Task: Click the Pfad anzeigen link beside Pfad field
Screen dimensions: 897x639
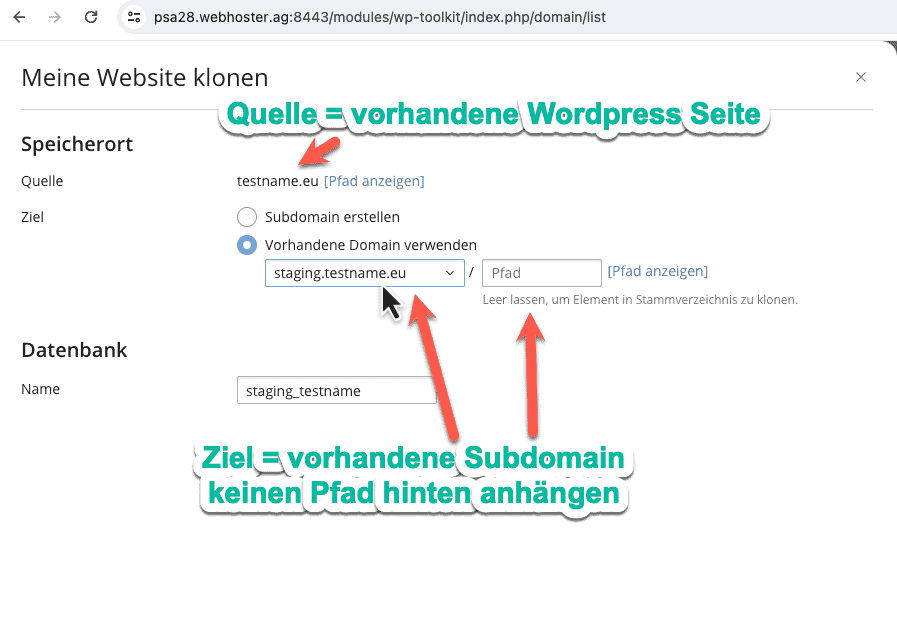Action: (657, 271)
